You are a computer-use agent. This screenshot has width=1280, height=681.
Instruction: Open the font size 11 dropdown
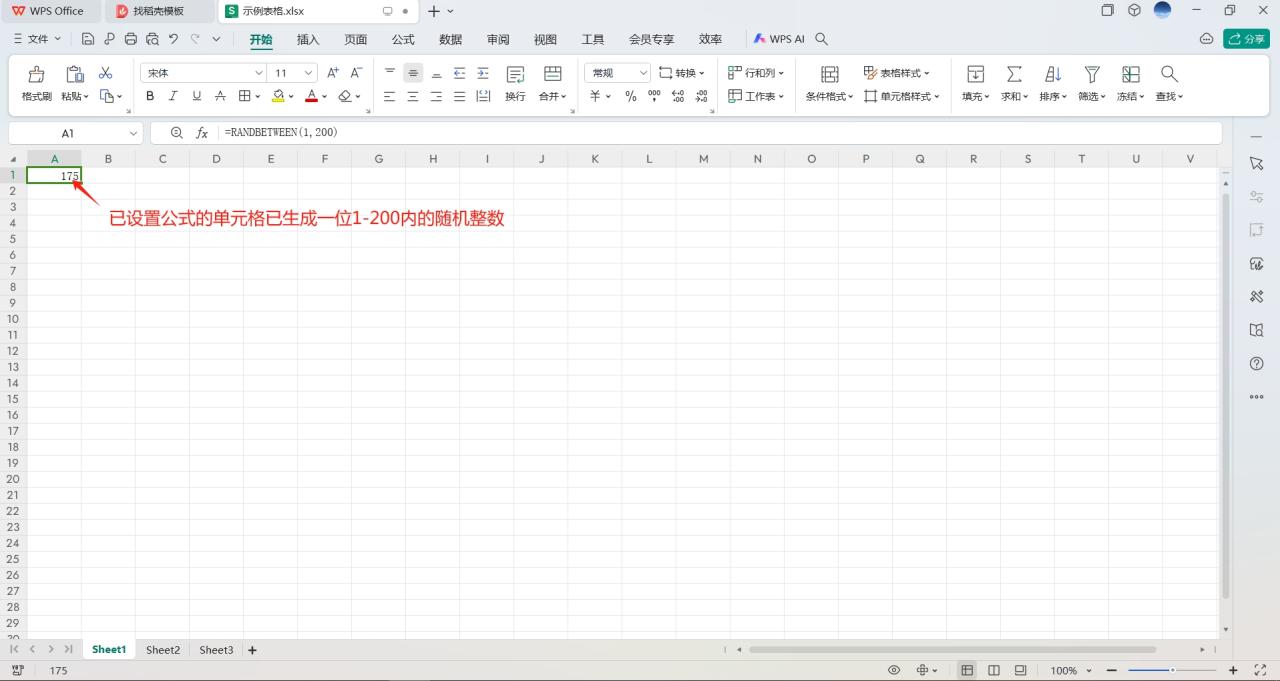pos(309,73)
